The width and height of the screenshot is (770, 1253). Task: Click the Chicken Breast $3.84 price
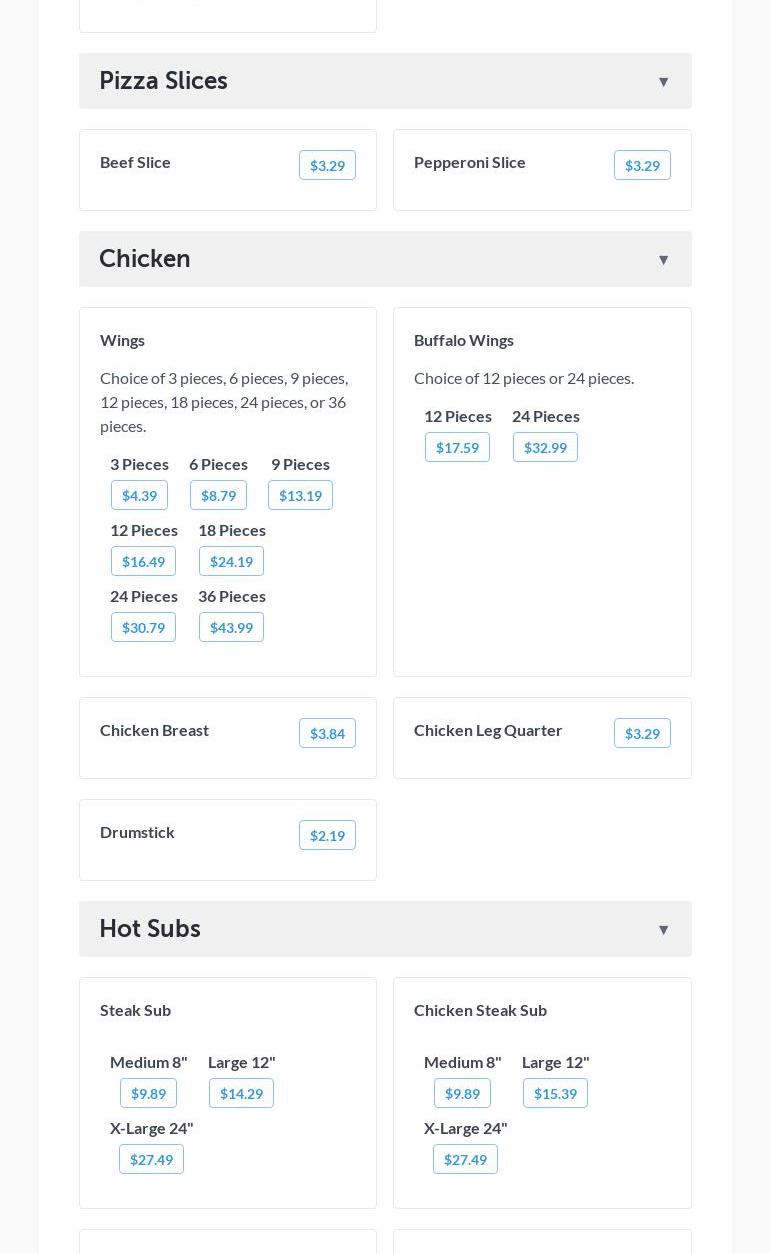click(x=327, y=734)
